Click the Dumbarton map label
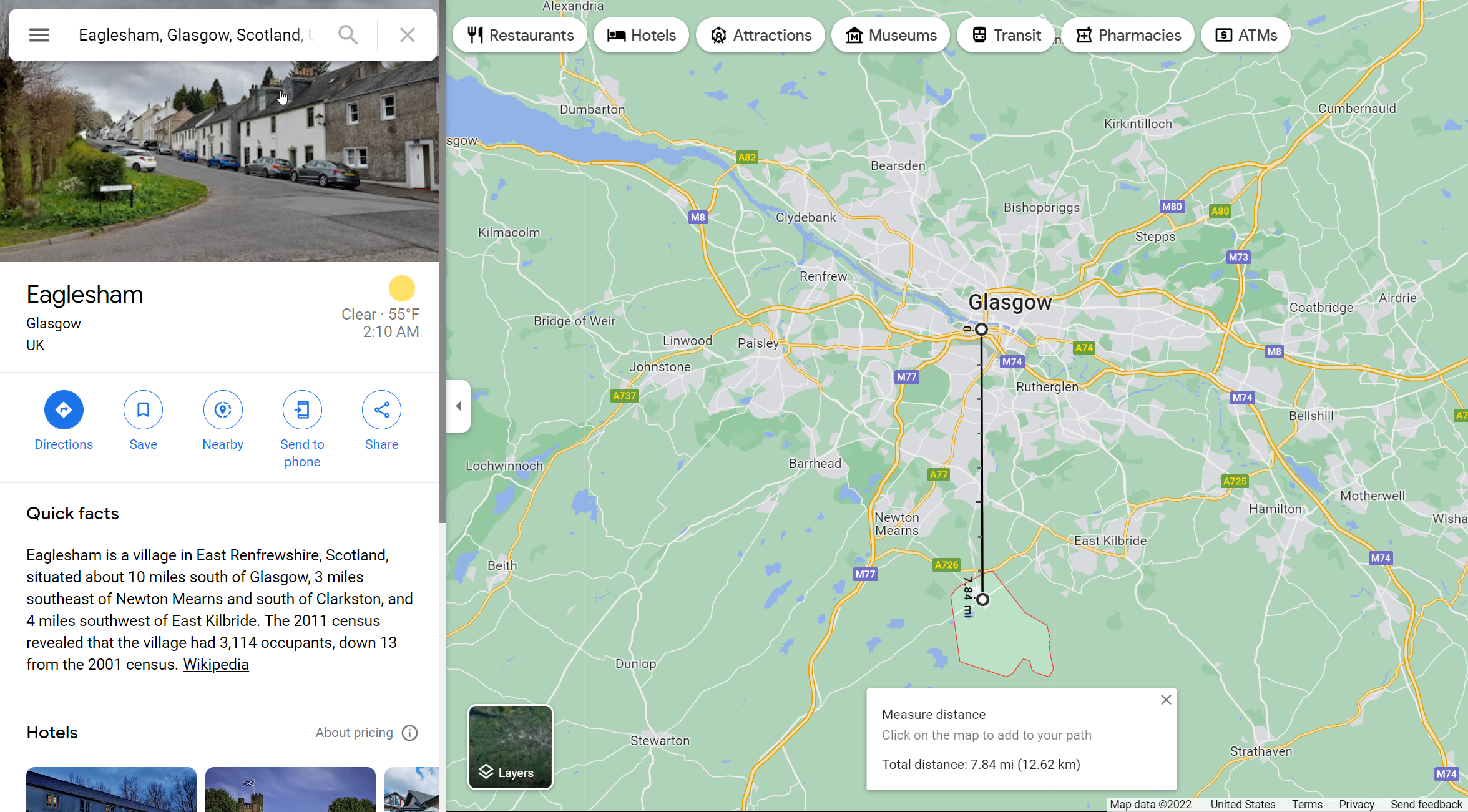The height and width of the screenshot is (812, 1468). coord(592,109)
